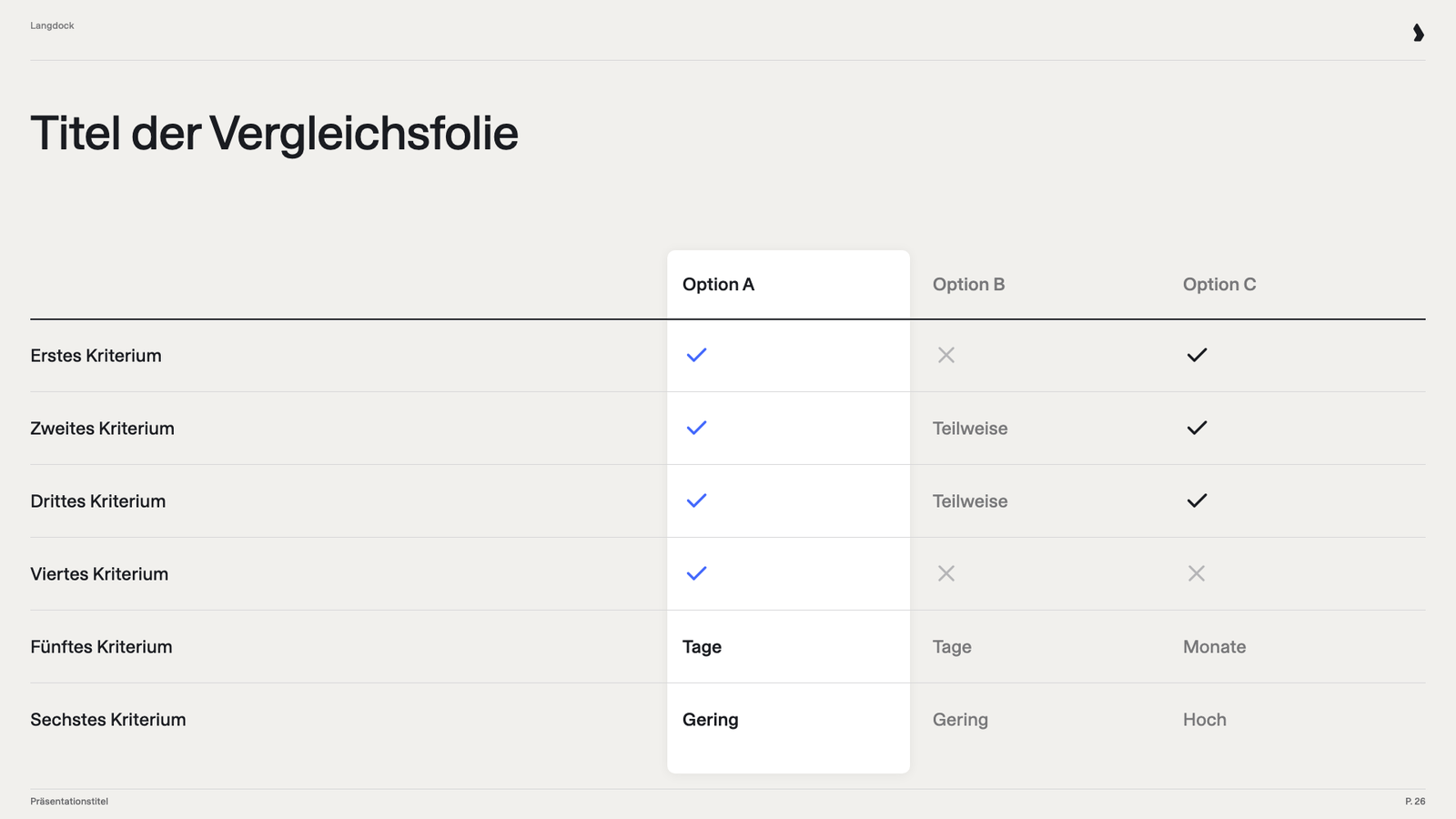Viewport: 1456px width, 819px height.
Task: Select the Option A column header
Action: click(x=718, y=285)
